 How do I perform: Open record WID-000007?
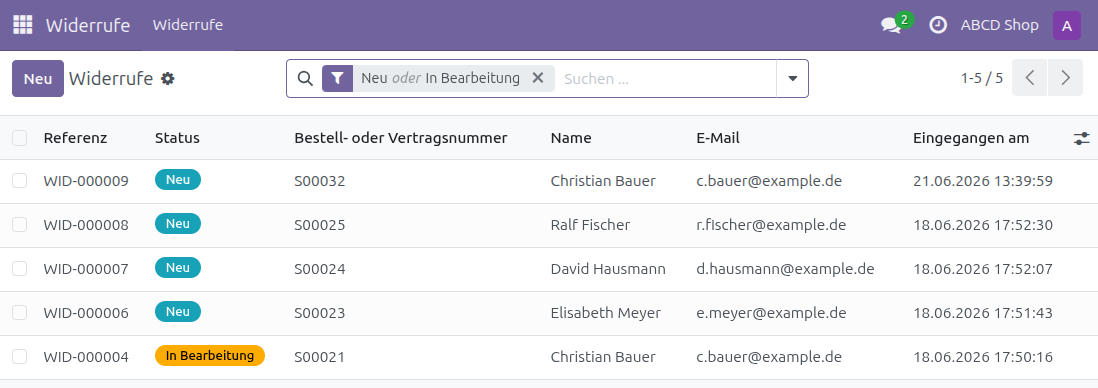pos(86,269)
